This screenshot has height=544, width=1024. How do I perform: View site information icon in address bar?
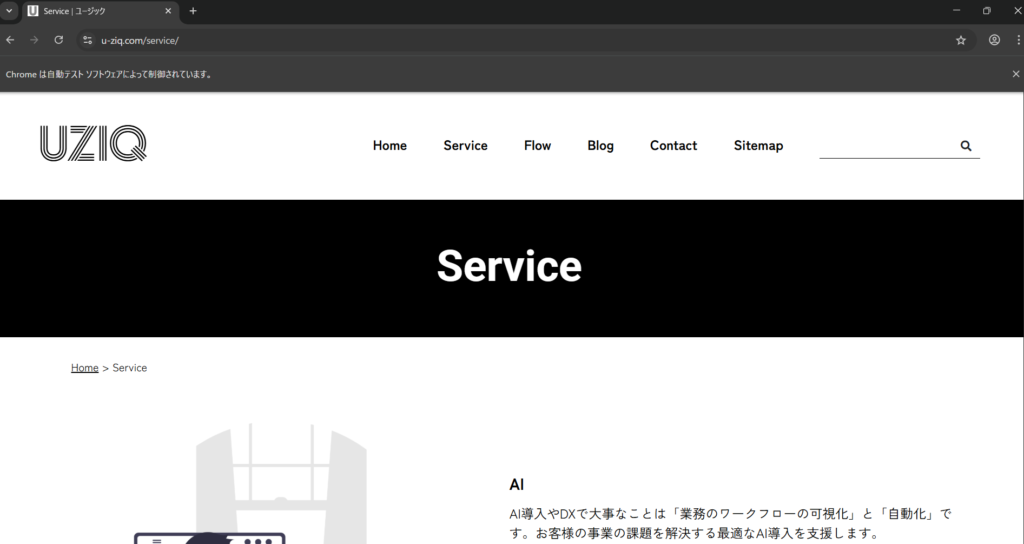click(87, 40)
